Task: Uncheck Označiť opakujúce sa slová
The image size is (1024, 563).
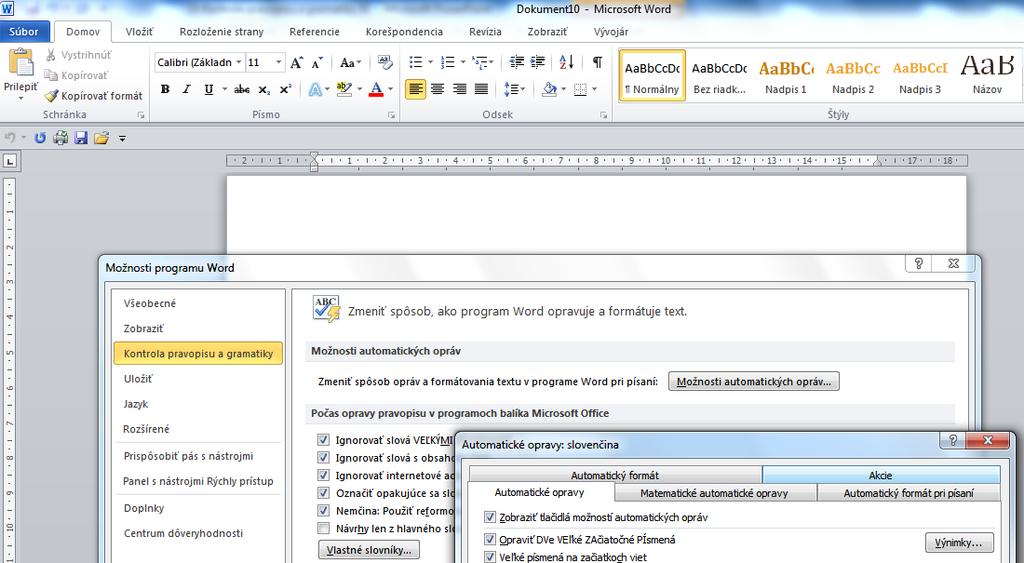Action: pyautogui.click(x=323, y=492)
